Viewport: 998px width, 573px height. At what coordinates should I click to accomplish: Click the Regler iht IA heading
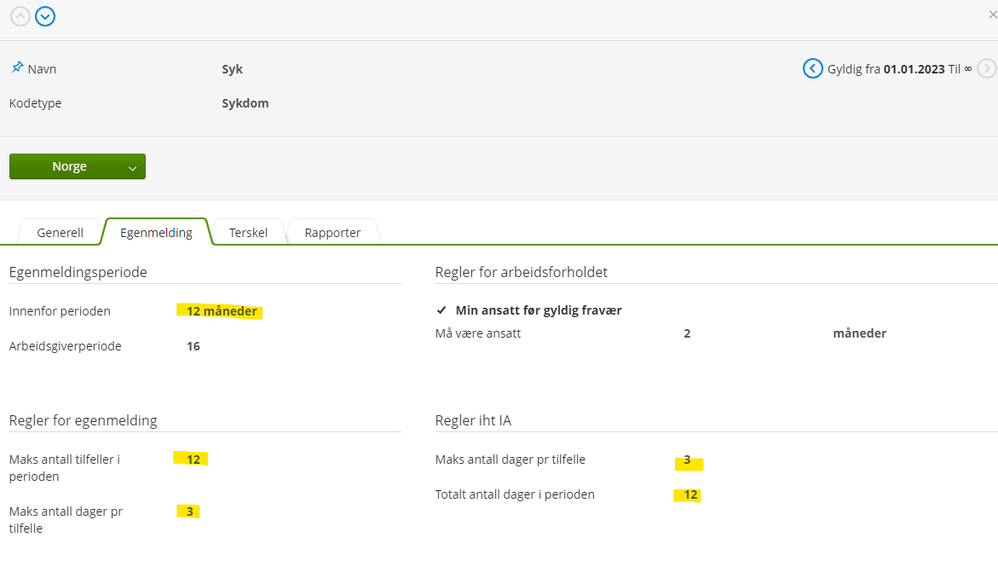coord(473,420)
